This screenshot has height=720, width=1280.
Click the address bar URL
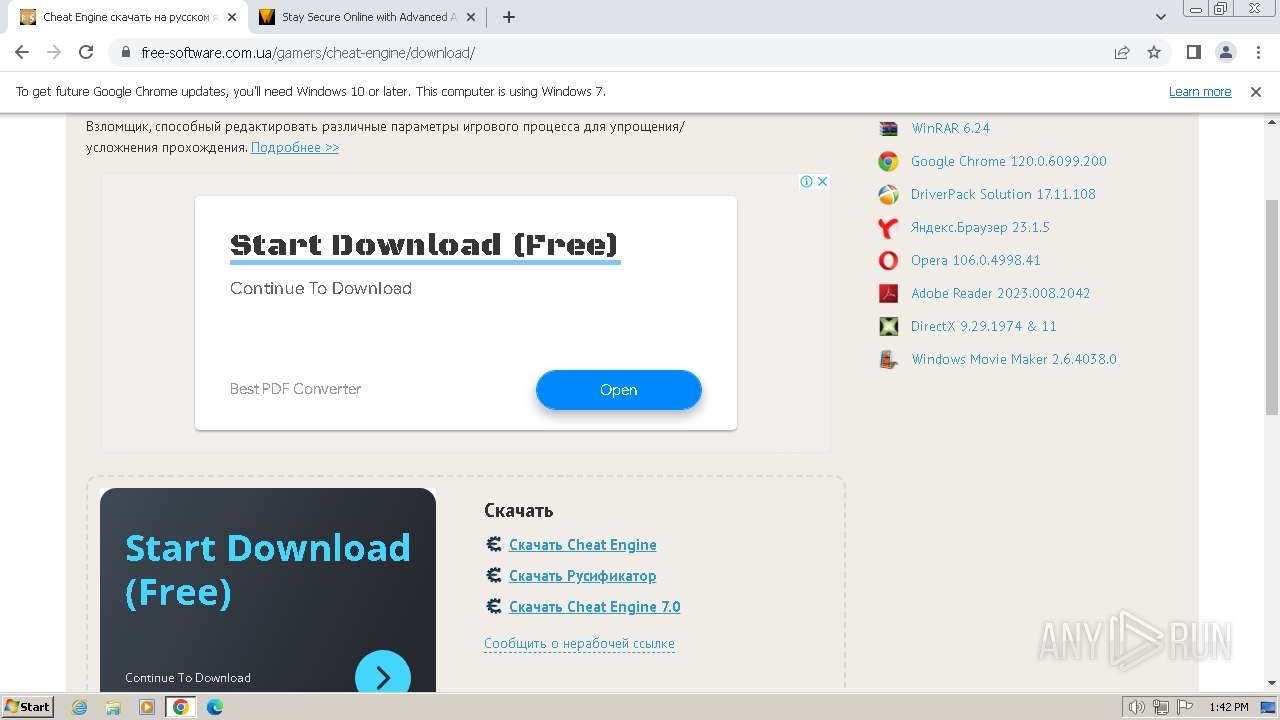click(308, 53)
